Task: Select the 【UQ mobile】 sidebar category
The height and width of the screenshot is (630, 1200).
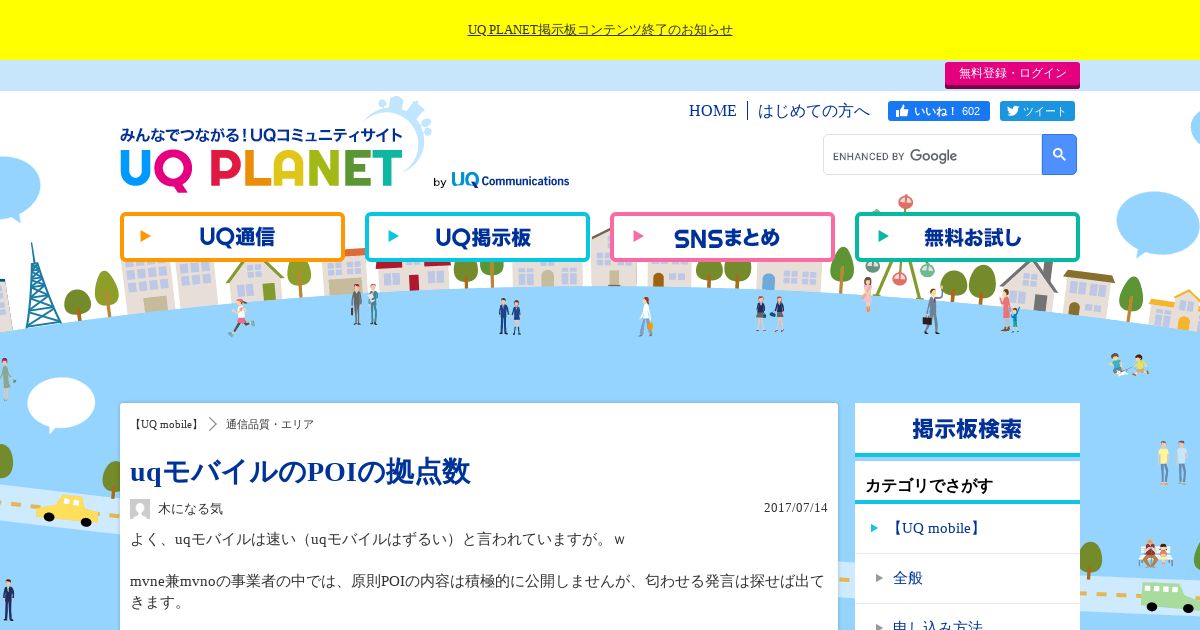Action: coord(967,528)
